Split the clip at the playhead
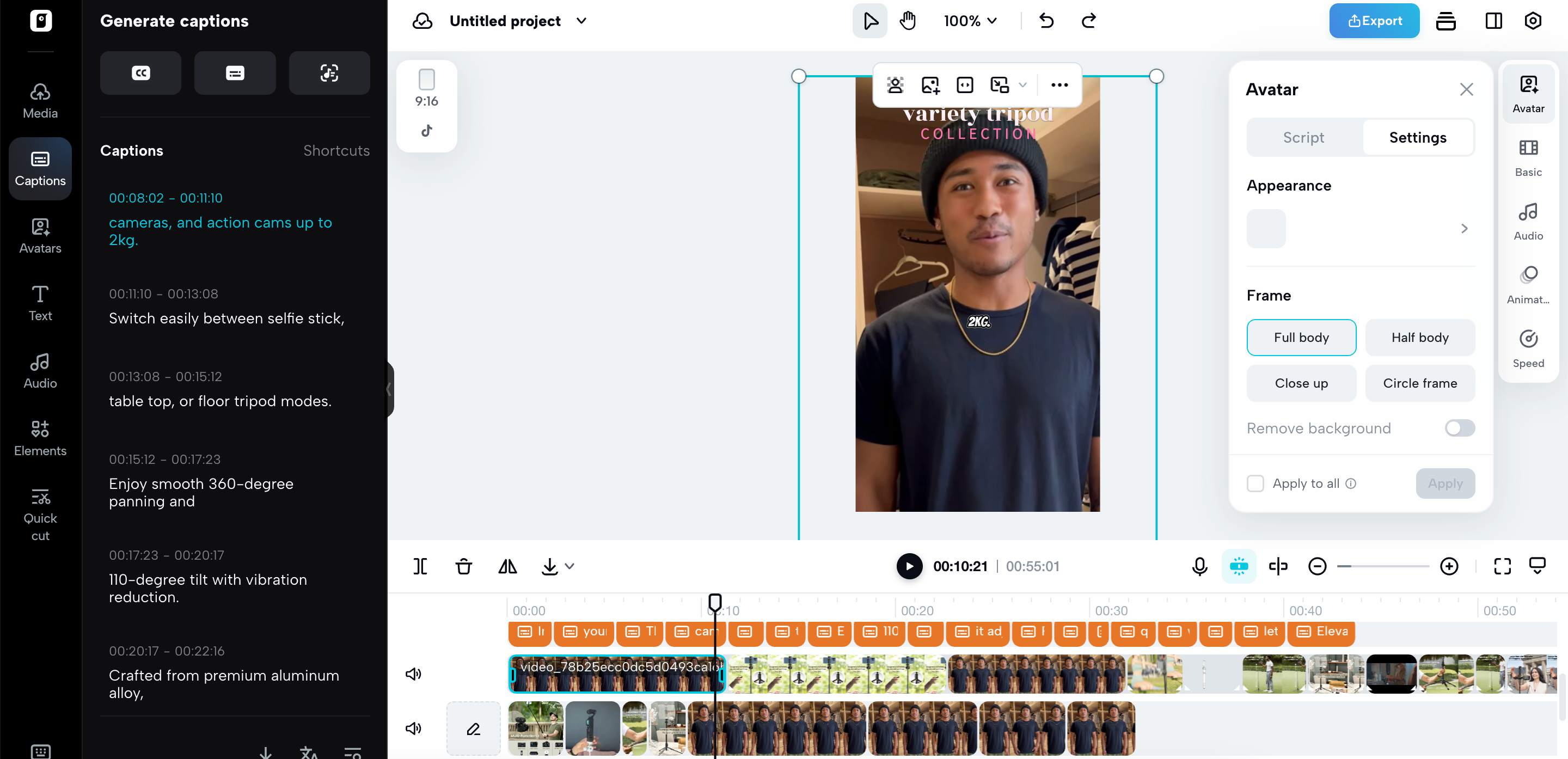 (419, 566)
